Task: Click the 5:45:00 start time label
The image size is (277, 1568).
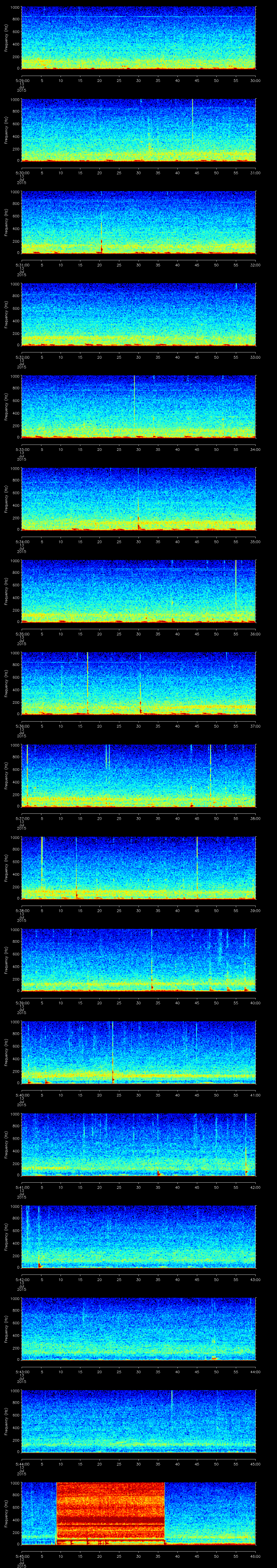Action: click(x=22, y=1555)
